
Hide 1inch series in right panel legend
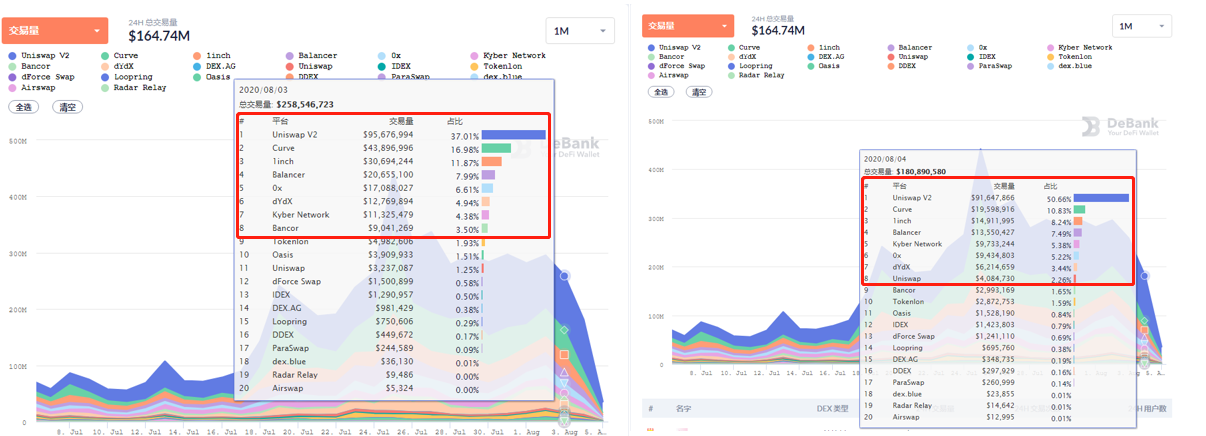pos(822,47)
